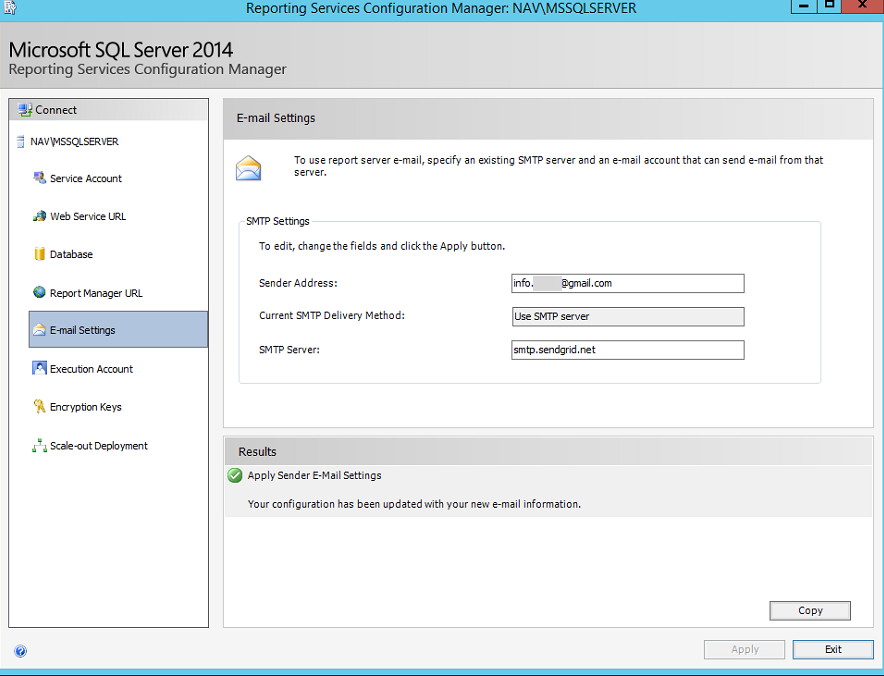The width and height of the screenshot is (884, 676).
Task: Go to the Encryption Keys section
Action: tap(86, 407)
